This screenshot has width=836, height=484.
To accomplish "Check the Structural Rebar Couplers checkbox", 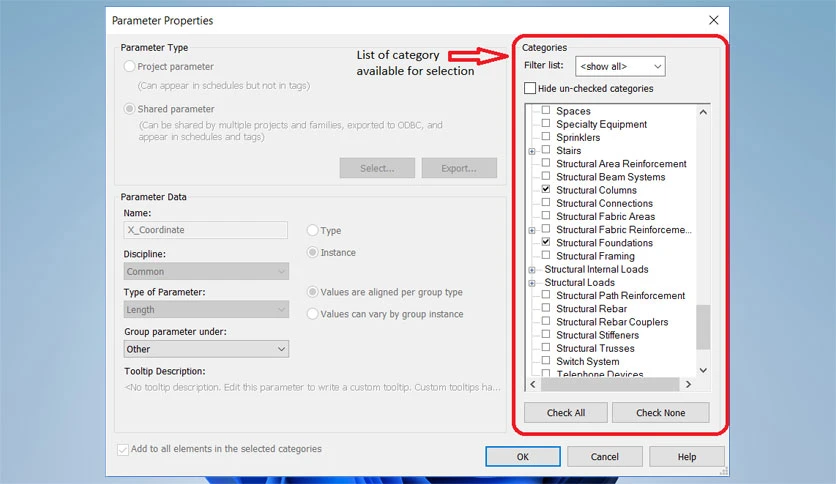I will point(545,321).
